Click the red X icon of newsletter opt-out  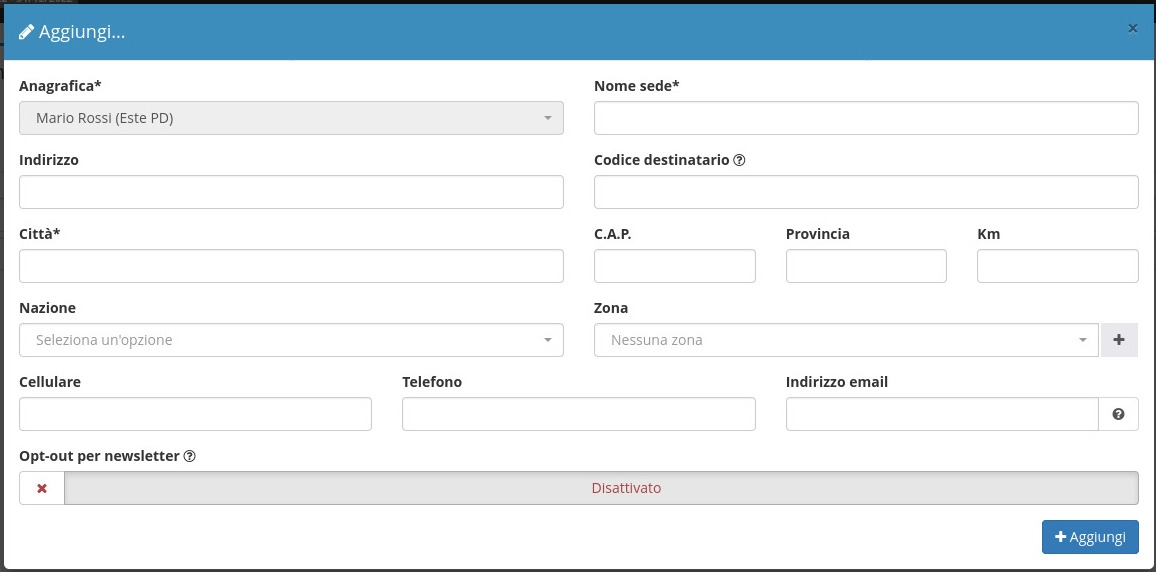tap(42, 488)
